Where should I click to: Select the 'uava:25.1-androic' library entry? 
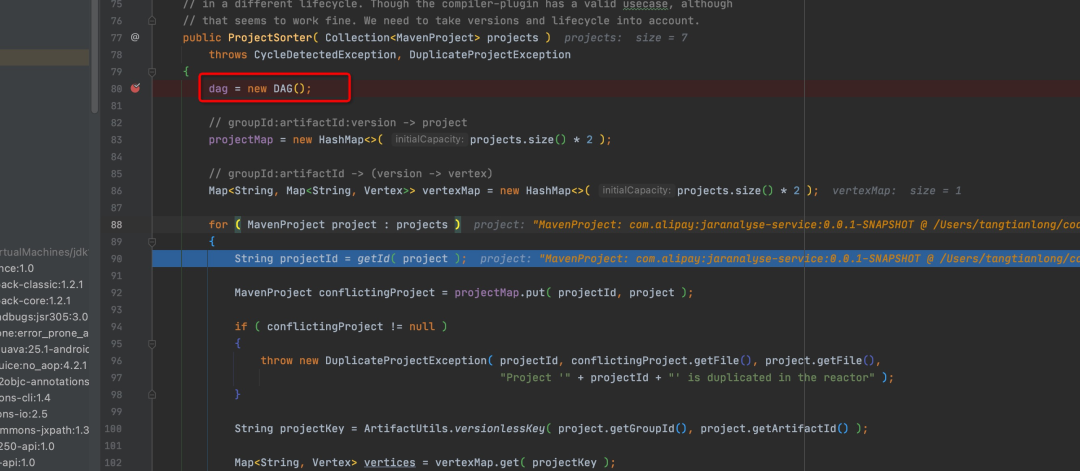(x=45, y=349)
